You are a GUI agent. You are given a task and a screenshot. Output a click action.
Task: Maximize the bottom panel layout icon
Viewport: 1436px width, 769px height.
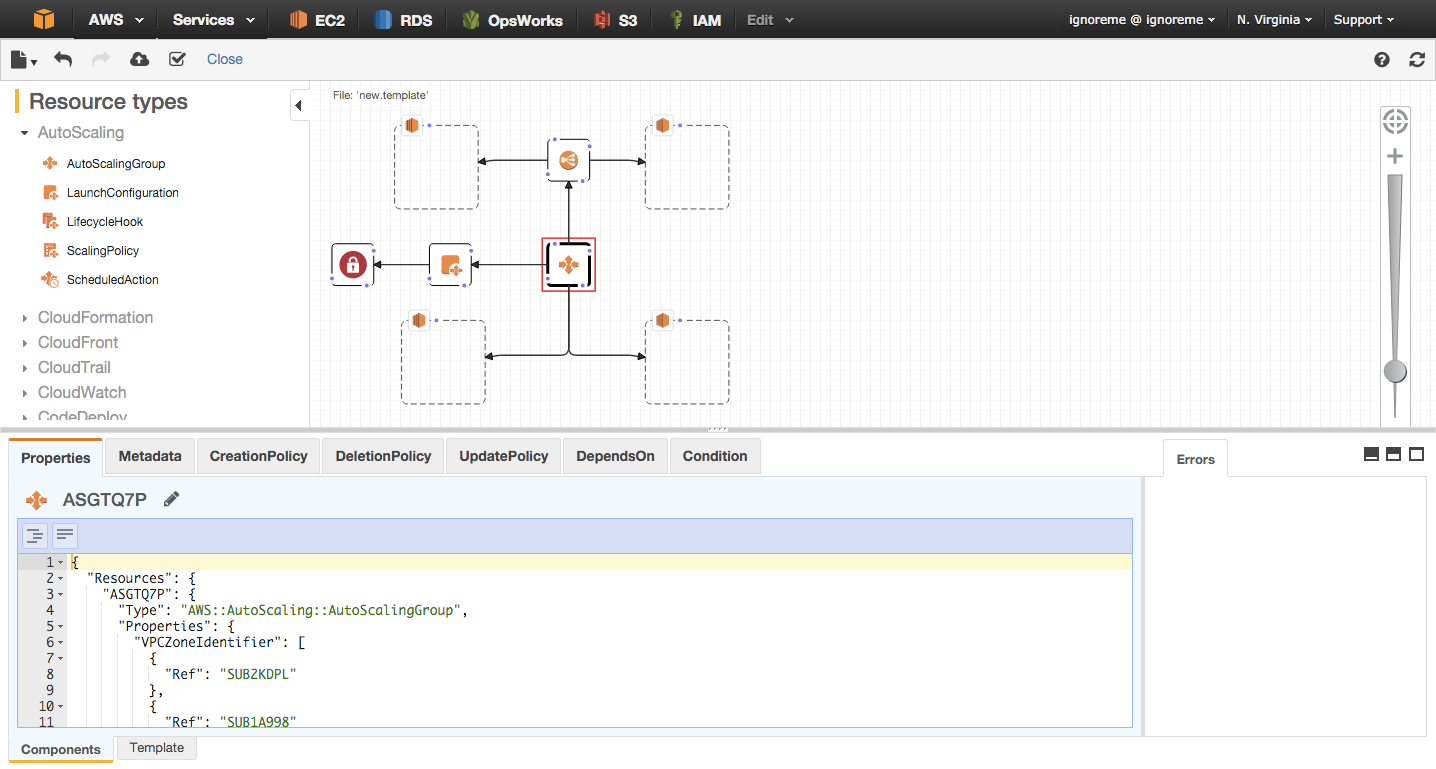(1416, 454)
